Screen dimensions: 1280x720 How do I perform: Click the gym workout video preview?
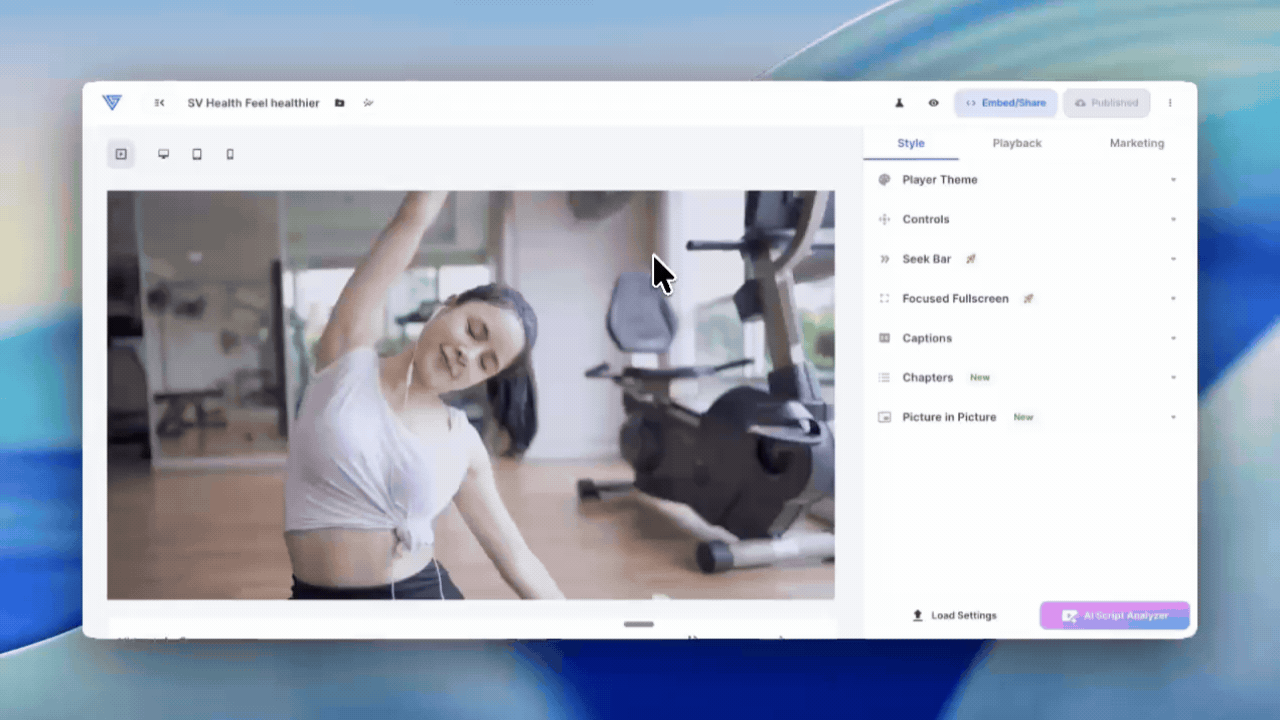(x=471, y=395)
